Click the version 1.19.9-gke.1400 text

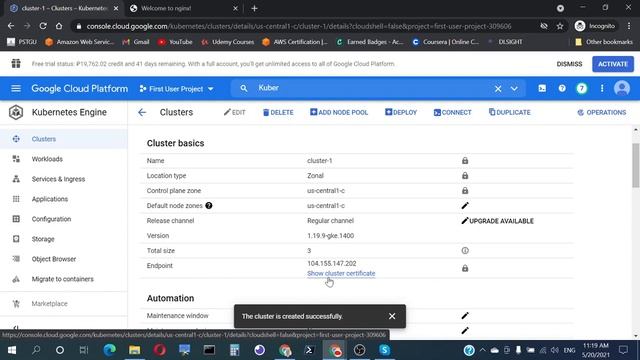coord(331,236)
